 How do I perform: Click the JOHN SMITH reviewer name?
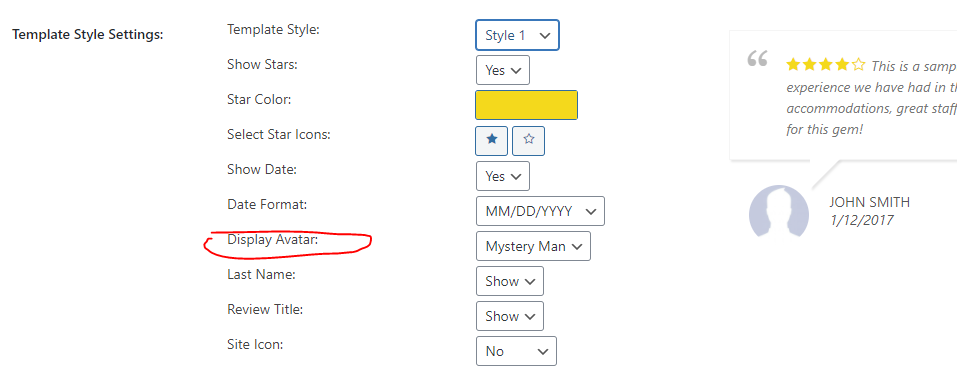[x=869, y=202]
